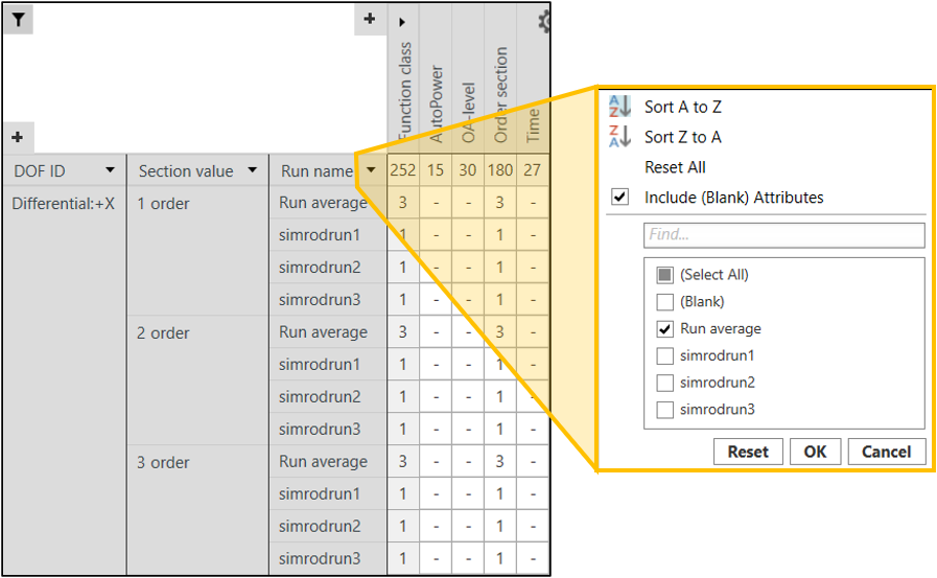Expand columns with the small right arrow
Screen dimensions: 937x578
(402, 21)
